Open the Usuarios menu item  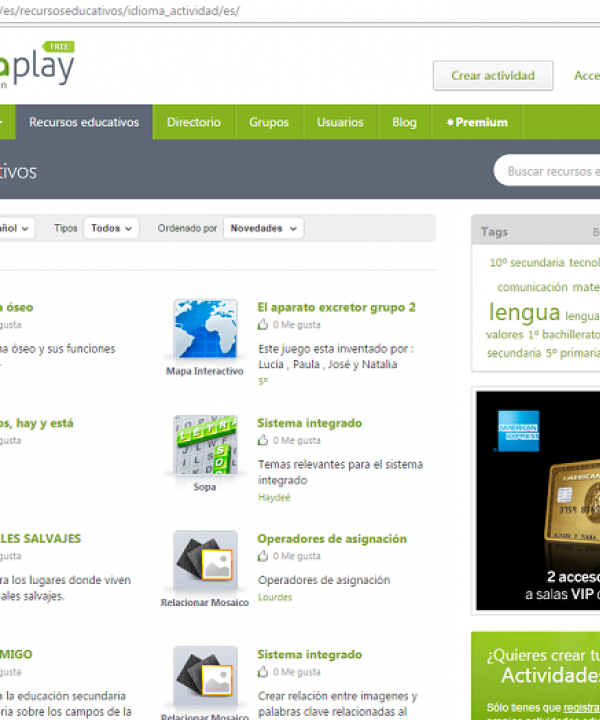(x=340, y=122)
